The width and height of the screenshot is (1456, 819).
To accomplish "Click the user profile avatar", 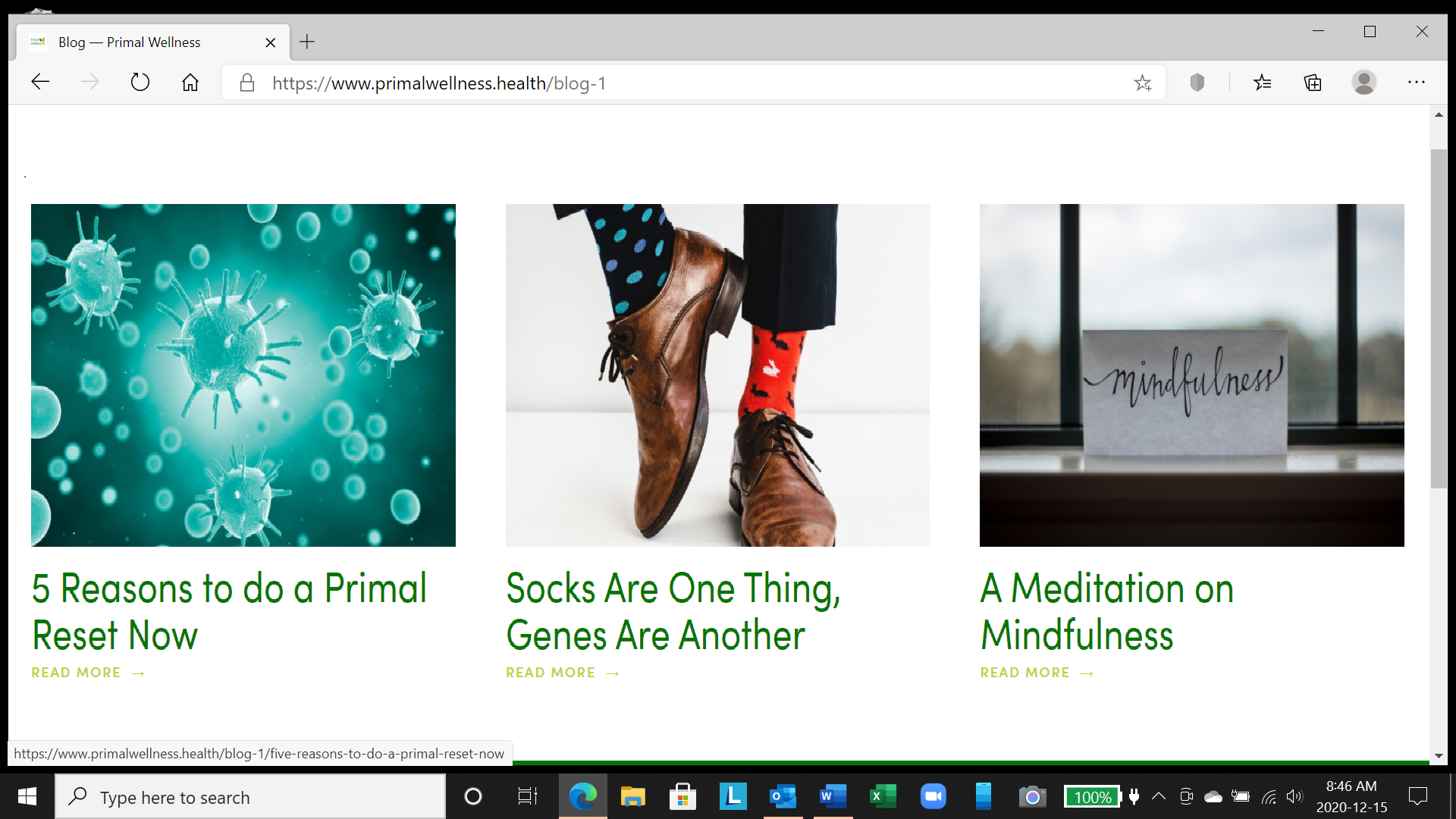I will [1363, 82].
